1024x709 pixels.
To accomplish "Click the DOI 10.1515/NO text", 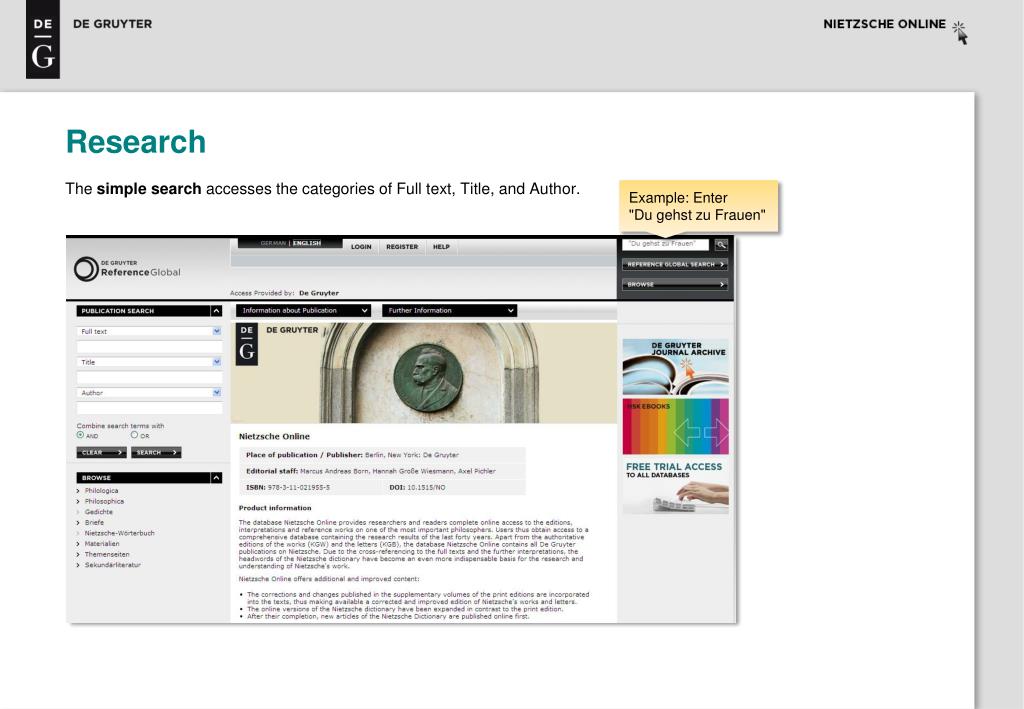I will (x=417, y=488).
